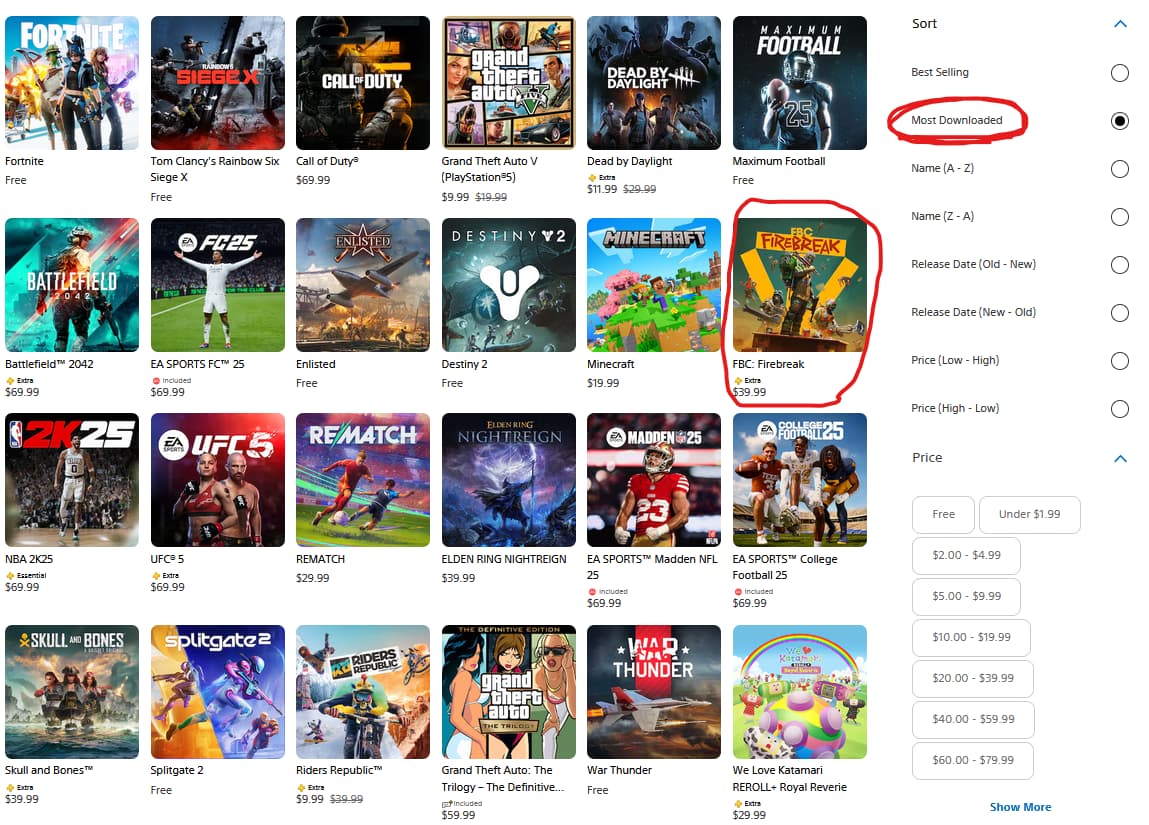
Task: Filter by $5.00 - $9.99
Action: [x=967, y=596]
